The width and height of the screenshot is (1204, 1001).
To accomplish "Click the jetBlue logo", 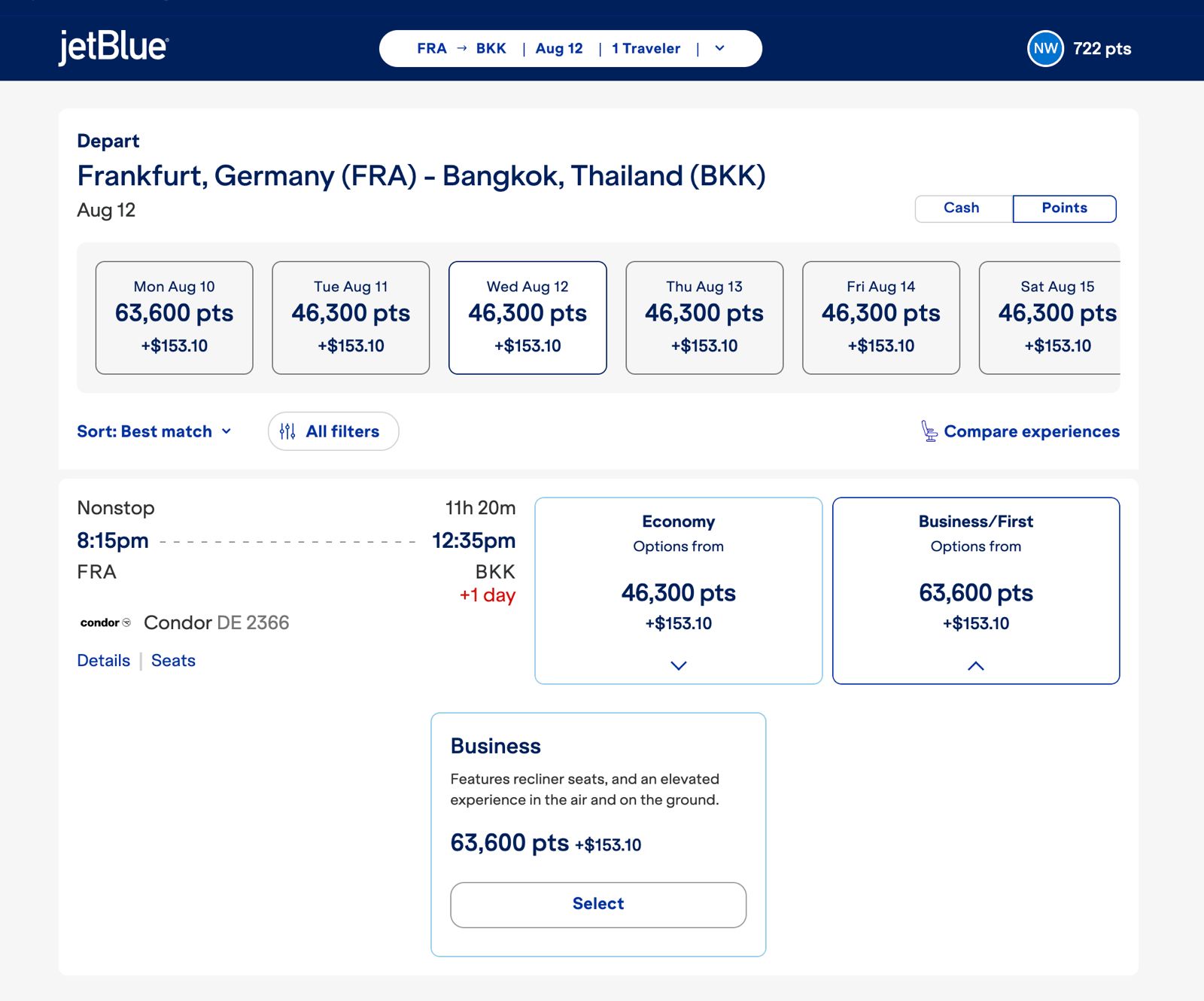I will point(114,47).
